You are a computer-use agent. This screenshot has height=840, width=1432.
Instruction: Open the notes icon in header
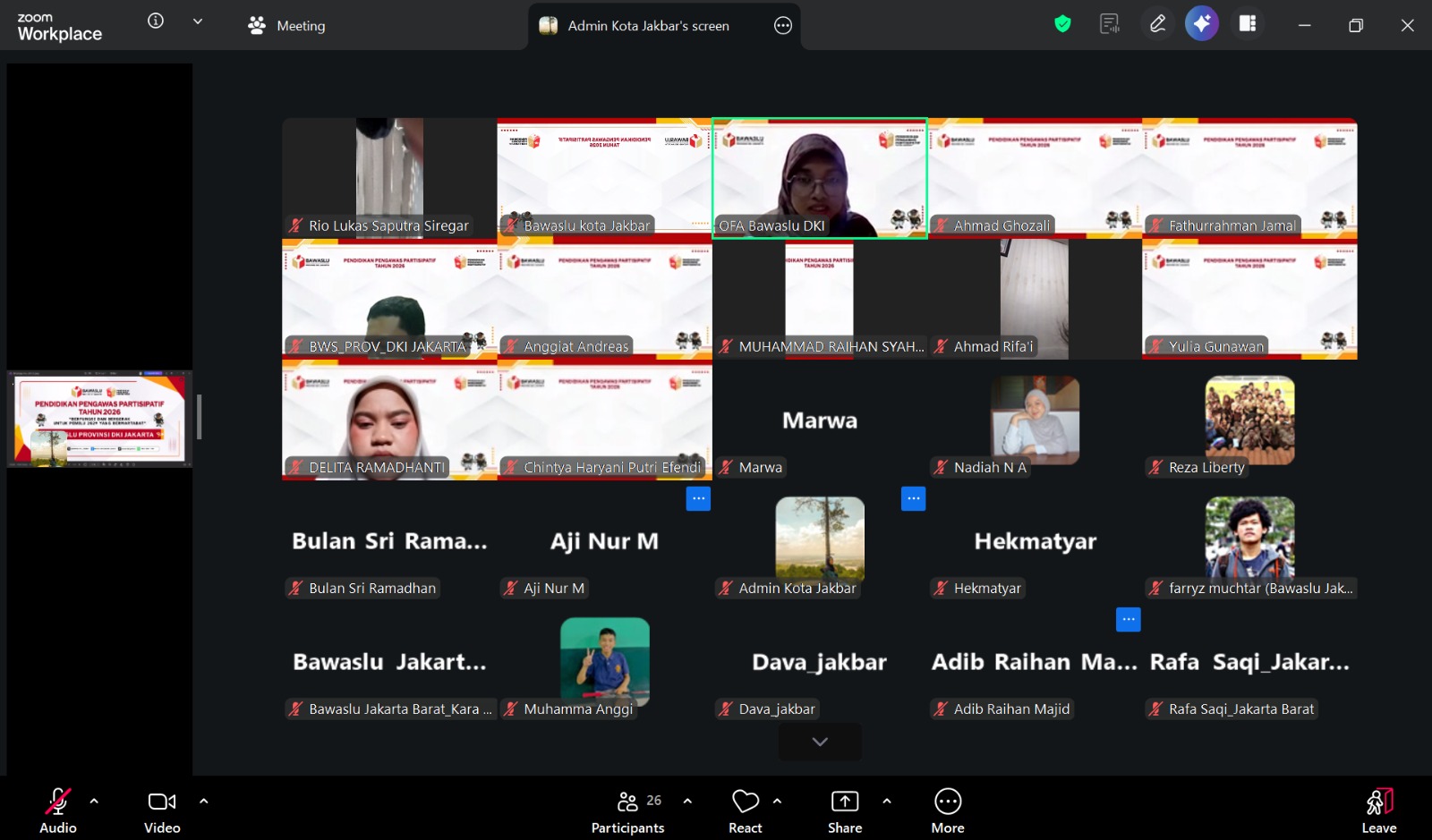tap(1110, 24)
